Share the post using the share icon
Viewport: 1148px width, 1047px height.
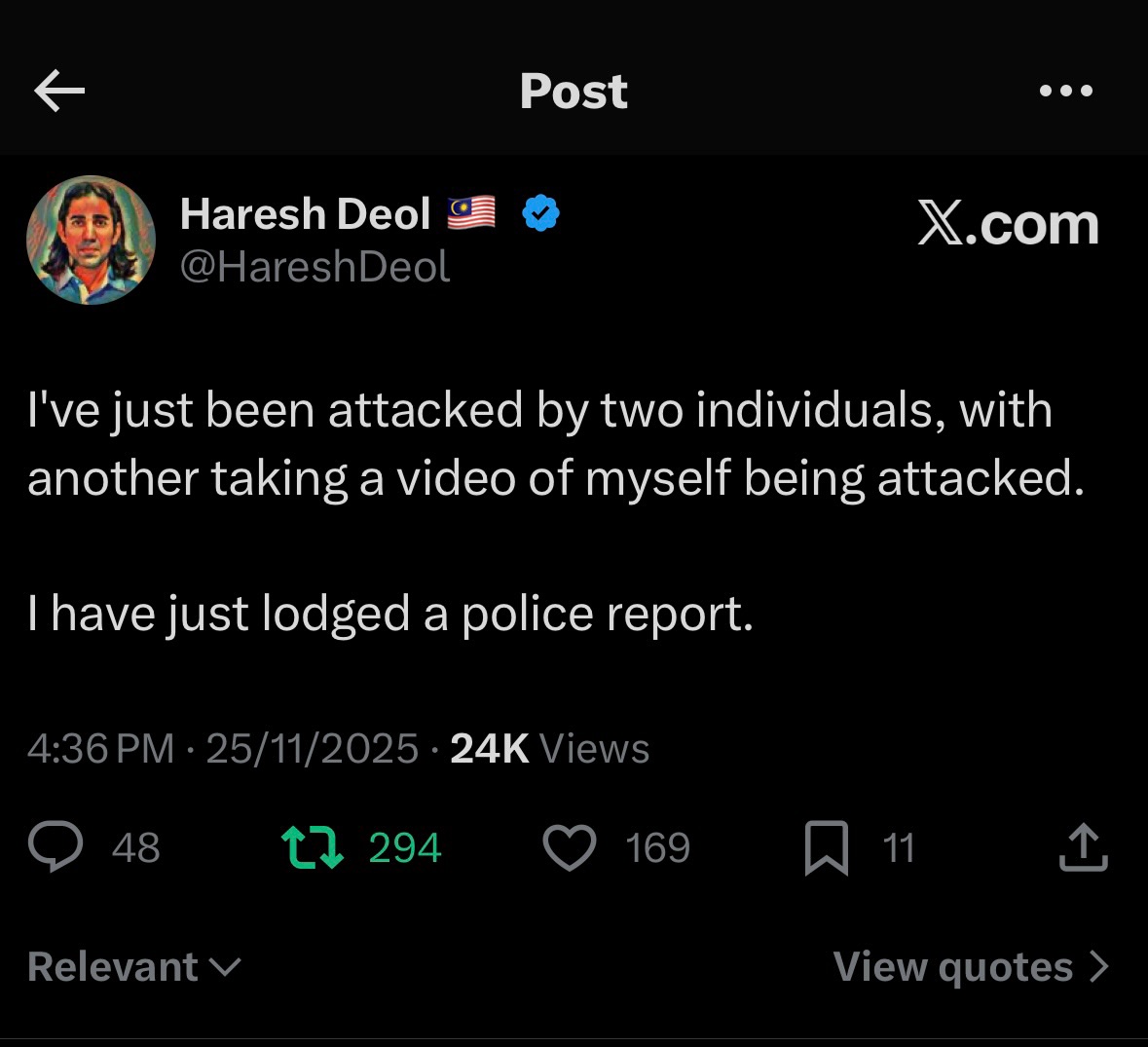tap(1083, 847)
